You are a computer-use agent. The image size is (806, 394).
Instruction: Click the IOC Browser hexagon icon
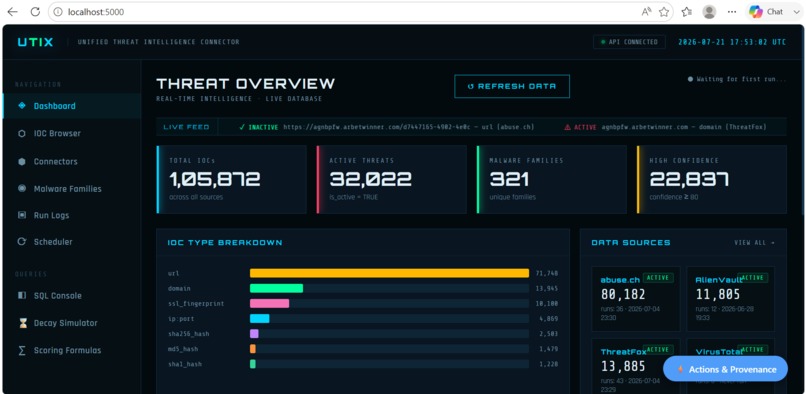click(x=22, y=134)
